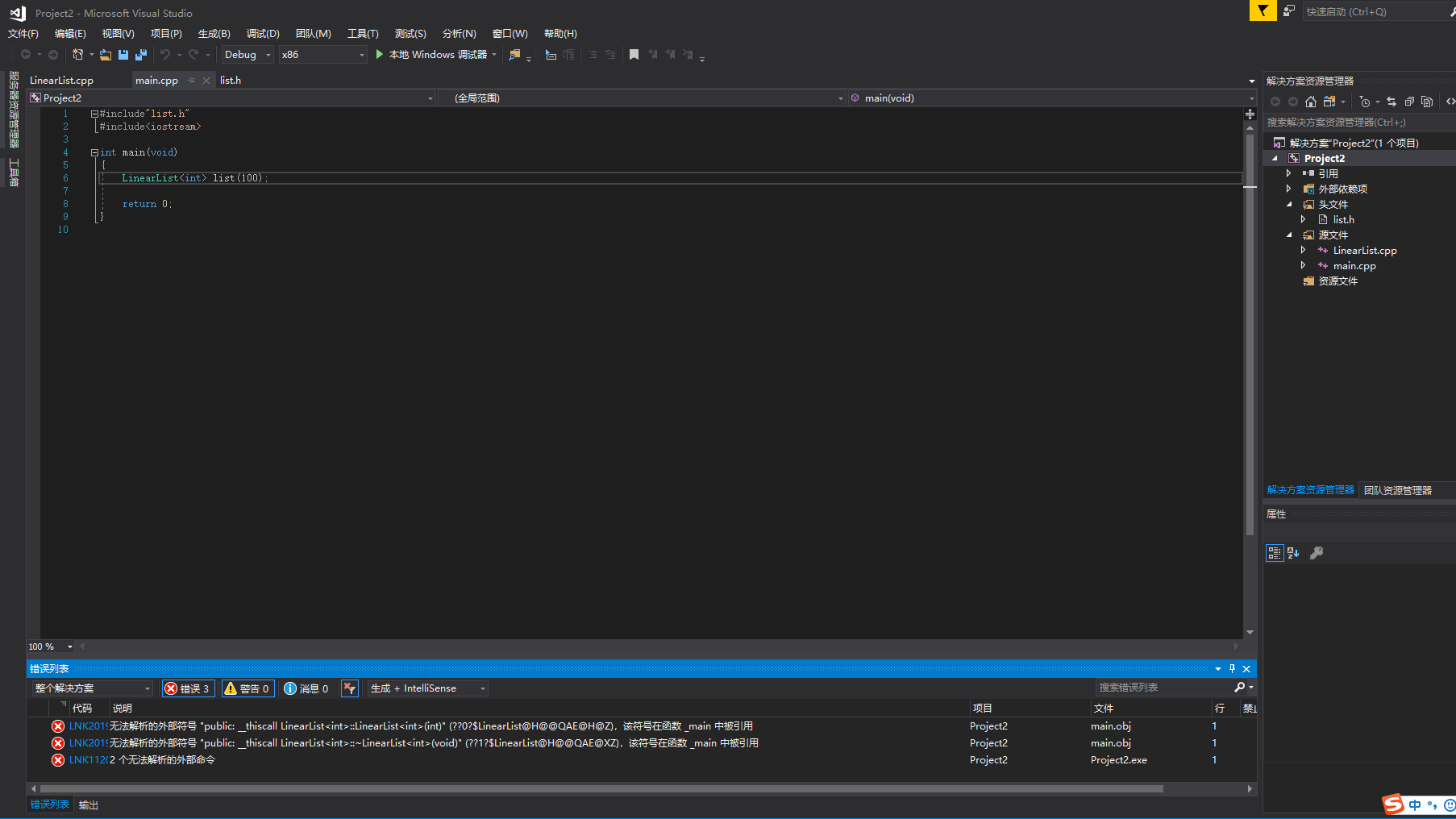Image resolution: width=1456 pixels, height=819 pixels.
Task: Switch to the 输出 tab
Action: (89, 805)
